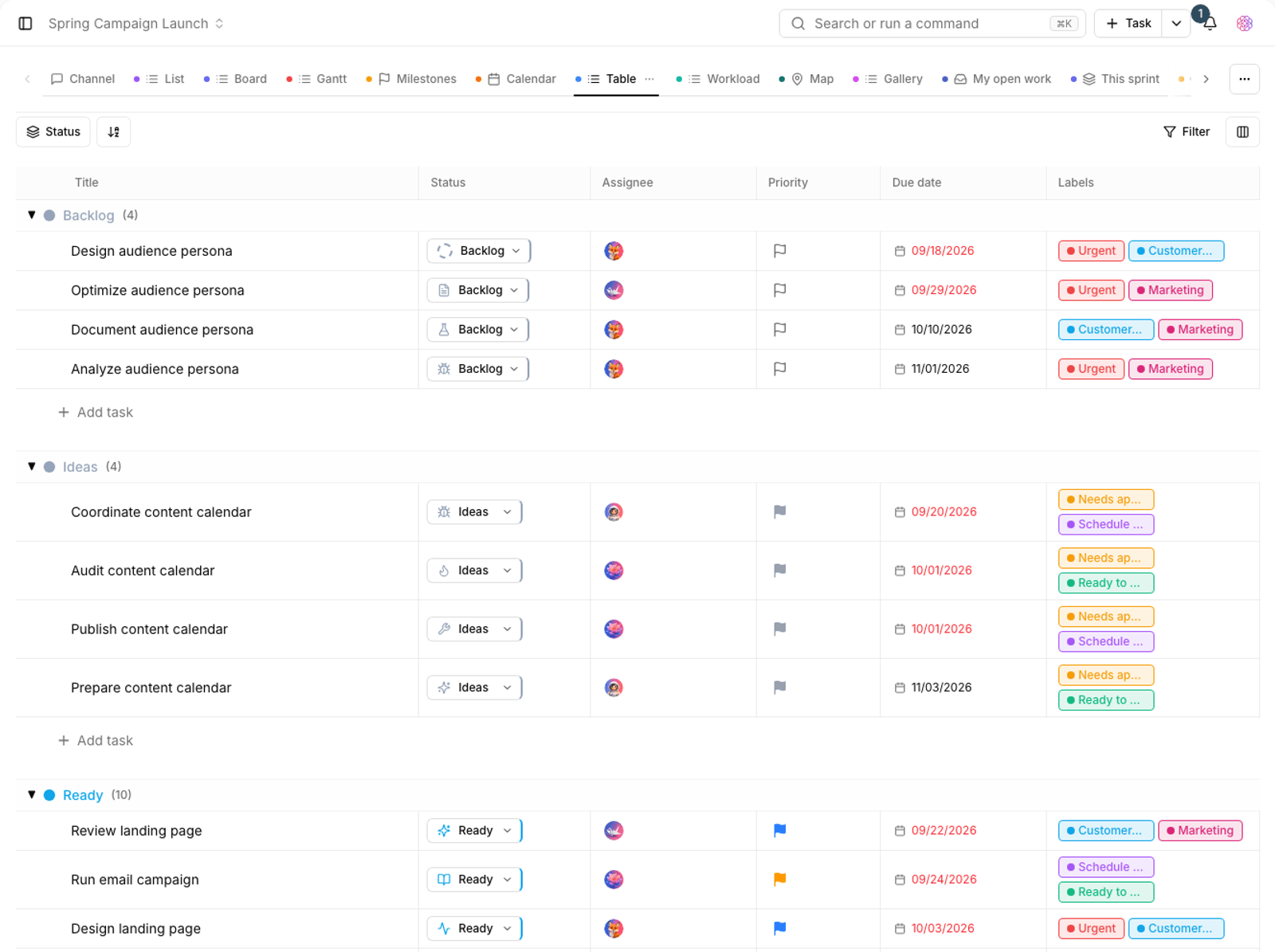Click the Prepare content calendar title
Viewport: 1275px width, 952px height.
(x=151, y=688)
